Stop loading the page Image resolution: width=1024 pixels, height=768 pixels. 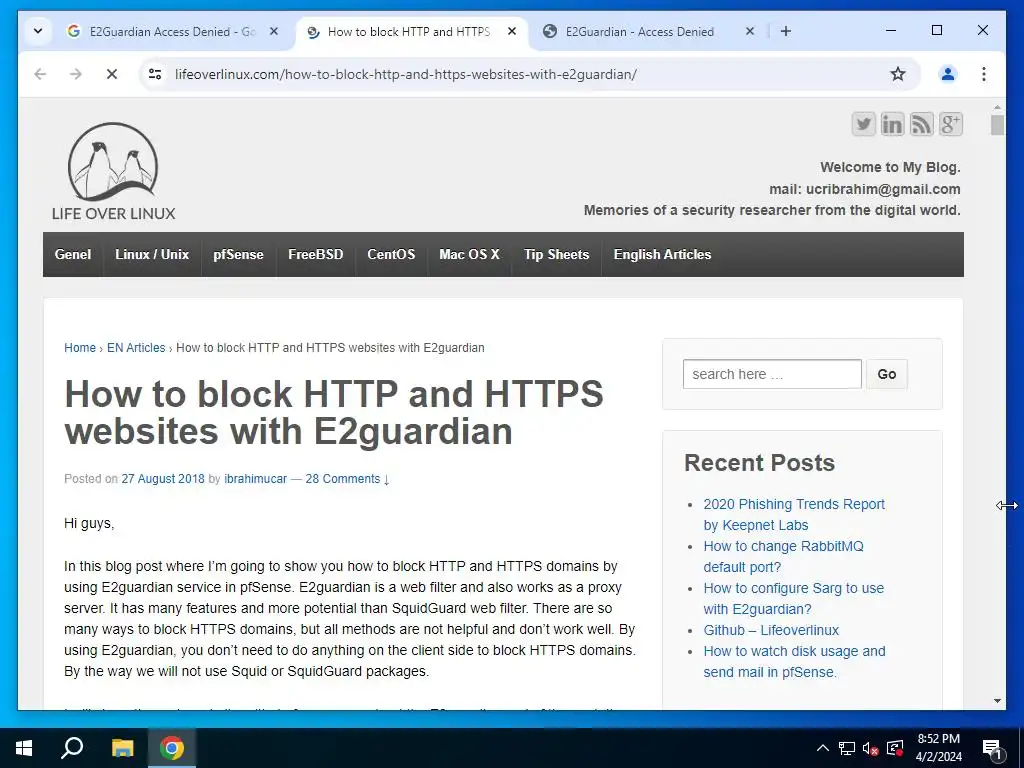112,74
